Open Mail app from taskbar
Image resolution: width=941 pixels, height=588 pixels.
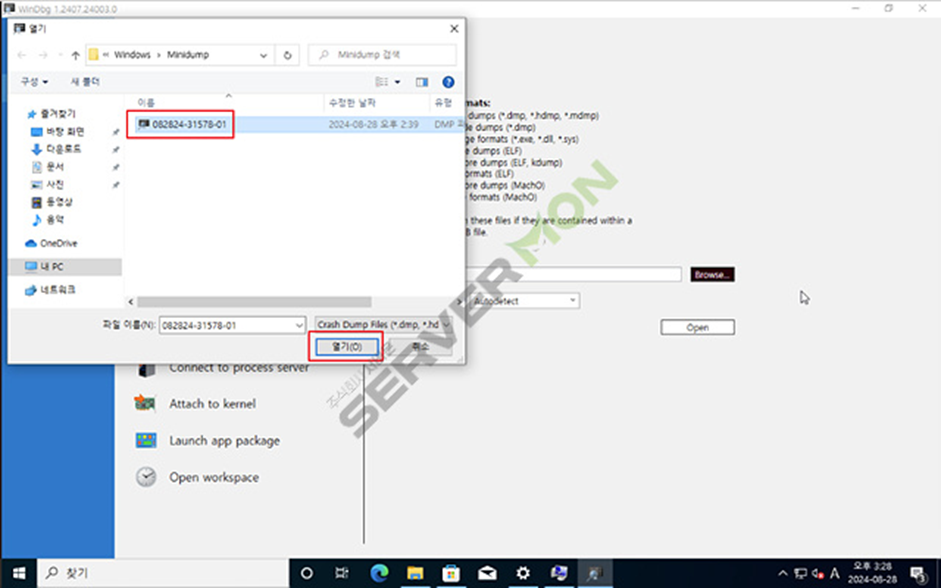(487, 574)
